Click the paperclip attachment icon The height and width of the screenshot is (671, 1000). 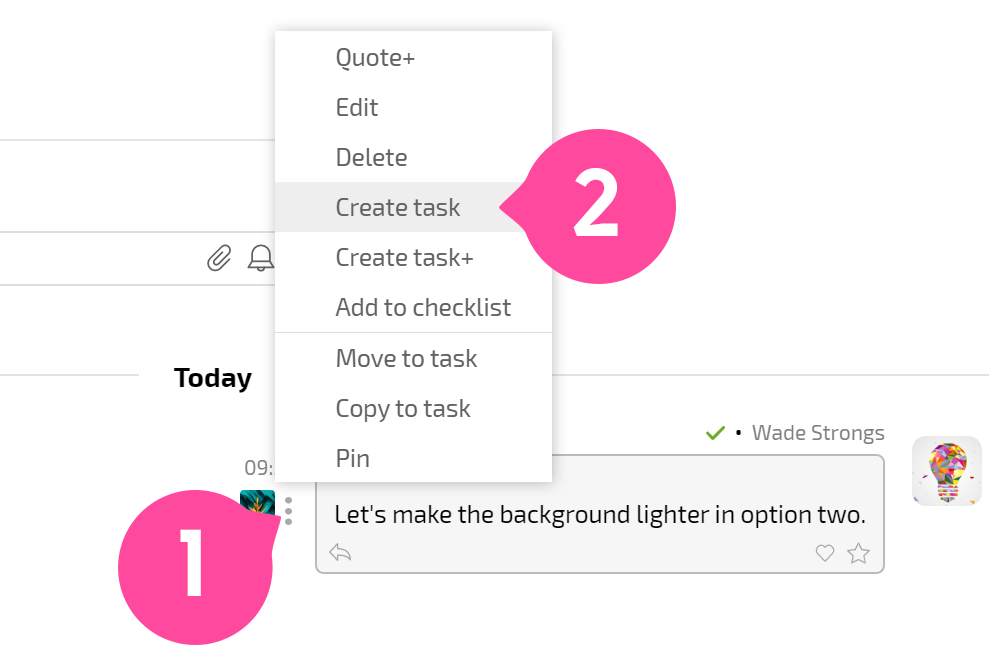coord(219,258)
